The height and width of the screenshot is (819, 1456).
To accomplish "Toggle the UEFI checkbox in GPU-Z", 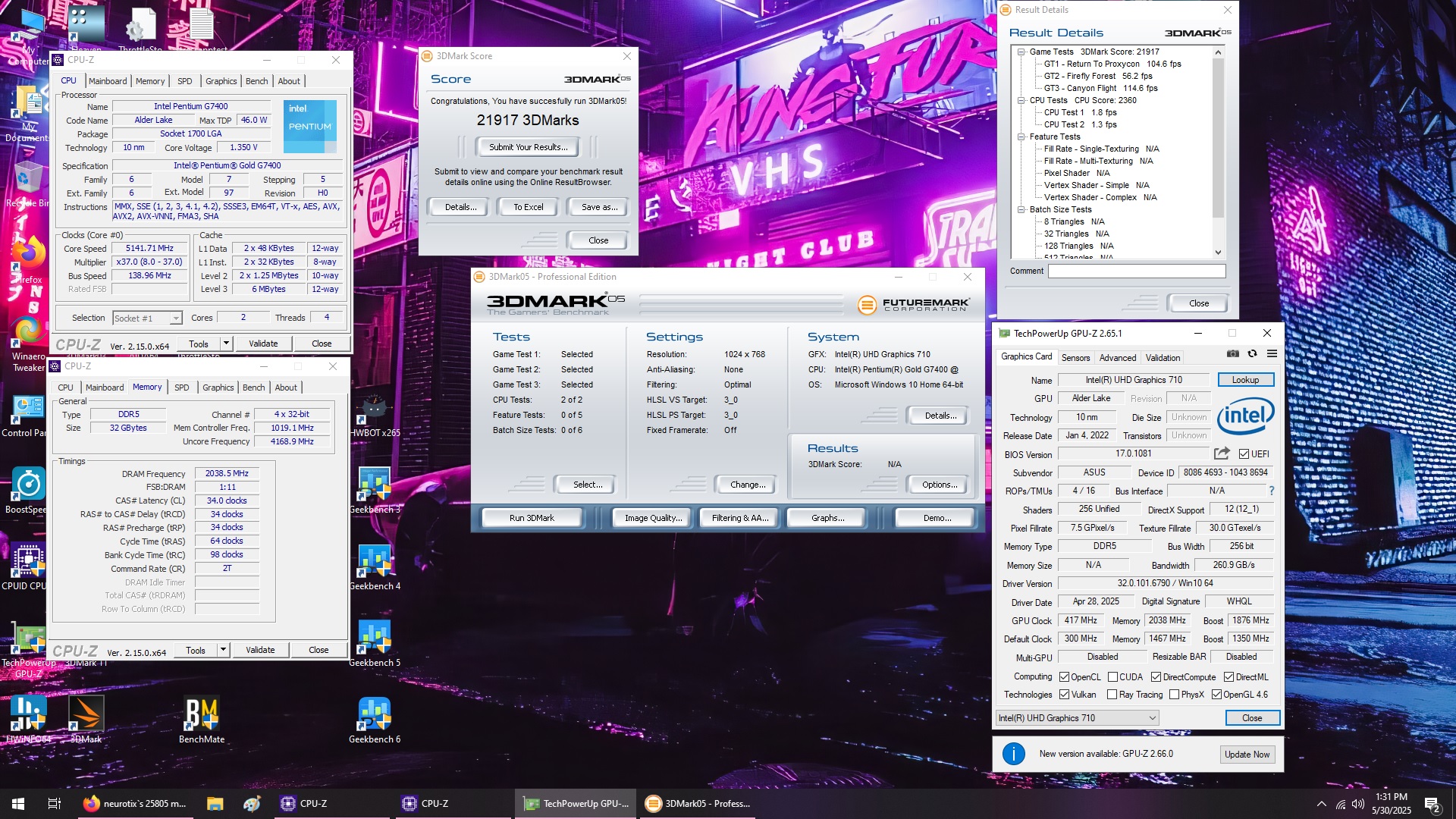I will (x=1244, y=454).
